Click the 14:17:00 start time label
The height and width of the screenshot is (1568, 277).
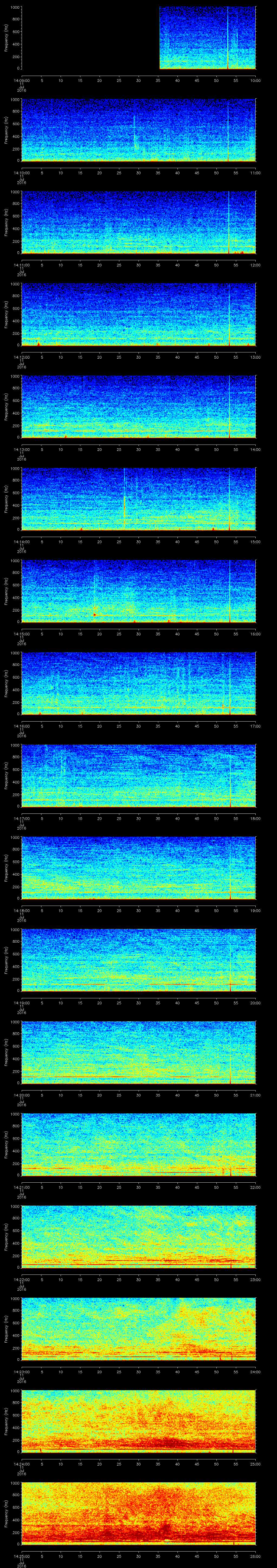(x=21, y=818)
